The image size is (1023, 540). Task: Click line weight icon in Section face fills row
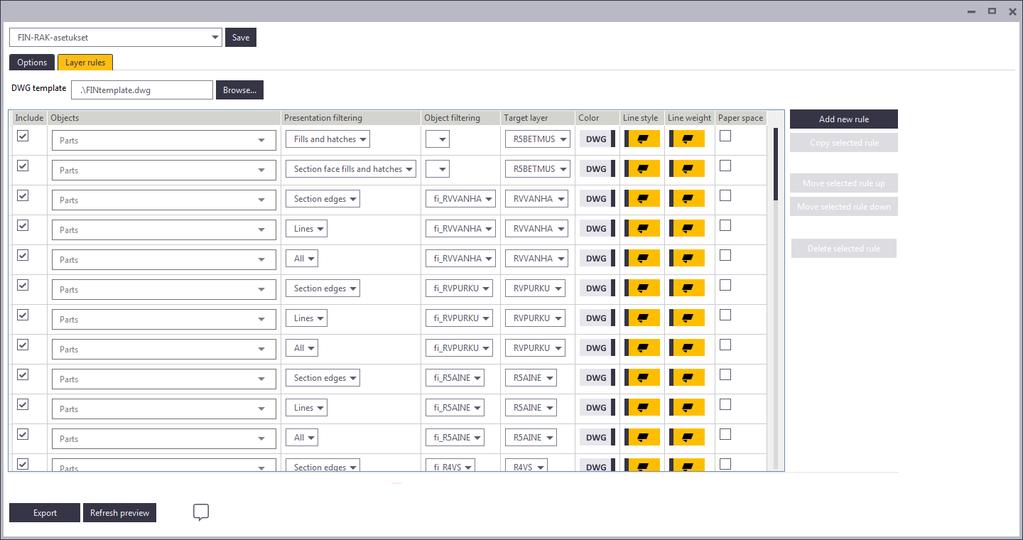[x=687, y=169]
